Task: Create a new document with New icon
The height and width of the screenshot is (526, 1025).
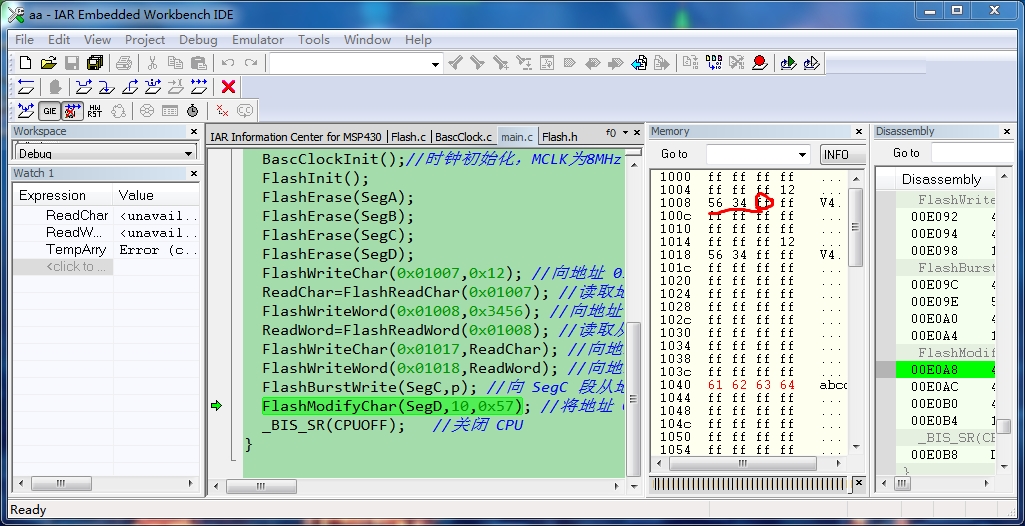Action: 25,63
